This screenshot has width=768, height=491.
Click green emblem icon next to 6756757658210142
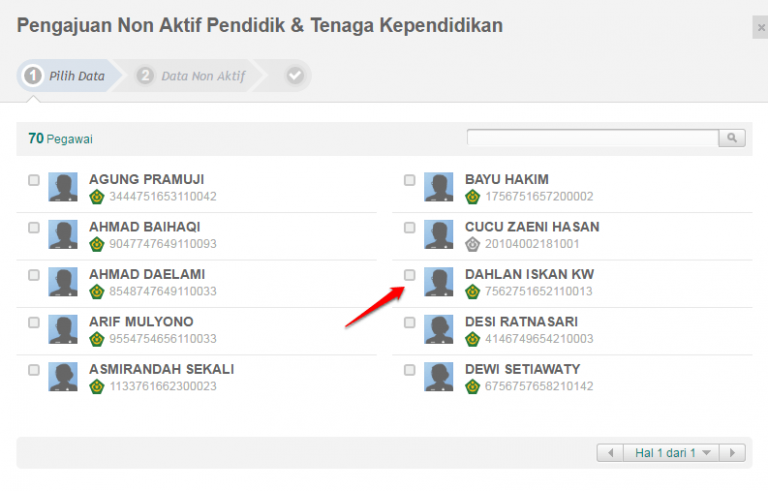click(473, 387)
